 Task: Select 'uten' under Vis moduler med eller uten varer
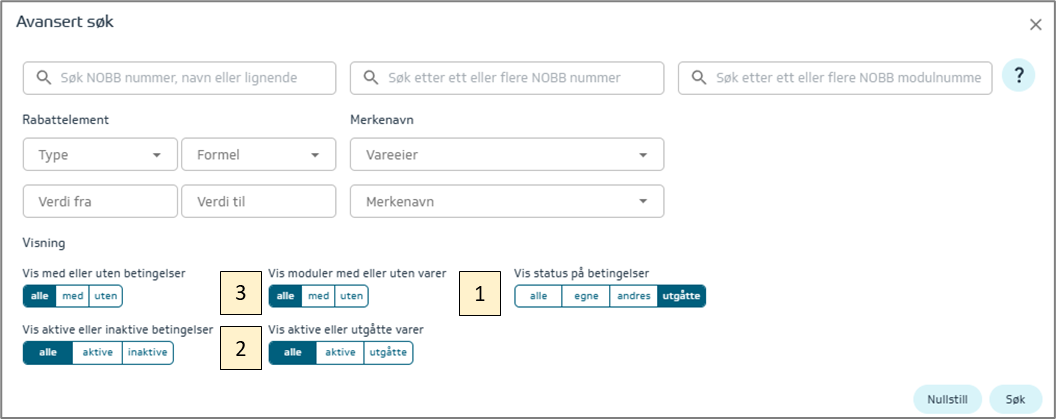[351, 296]
